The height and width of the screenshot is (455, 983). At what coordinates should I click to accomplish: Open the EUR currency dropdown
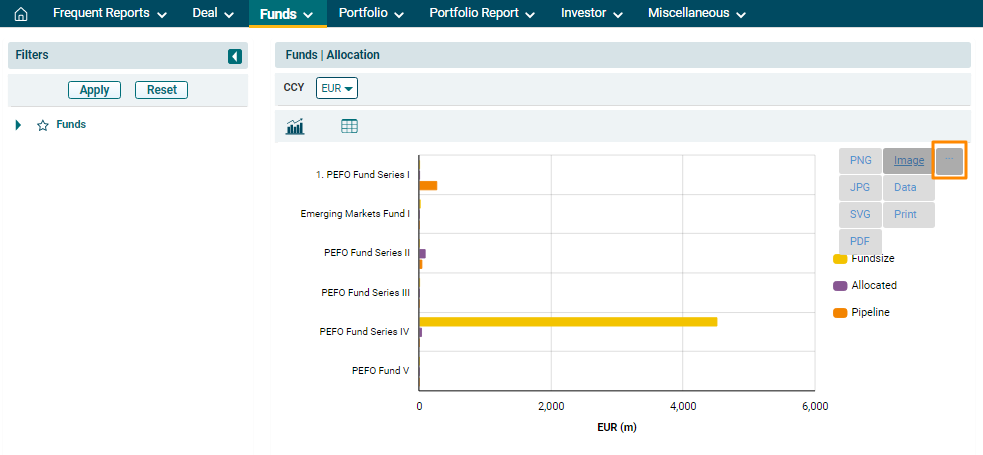tap(337, 88)
